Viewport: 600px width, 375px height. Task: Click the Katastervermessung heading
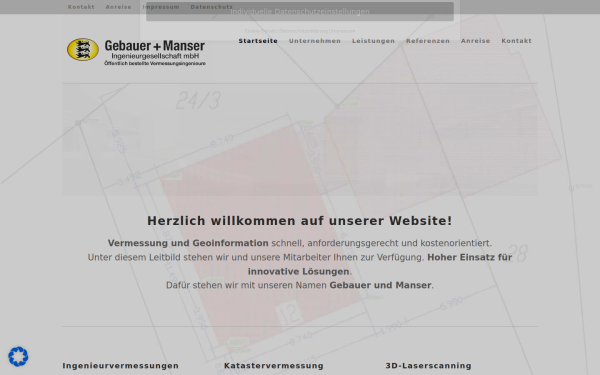coord(274,366)
